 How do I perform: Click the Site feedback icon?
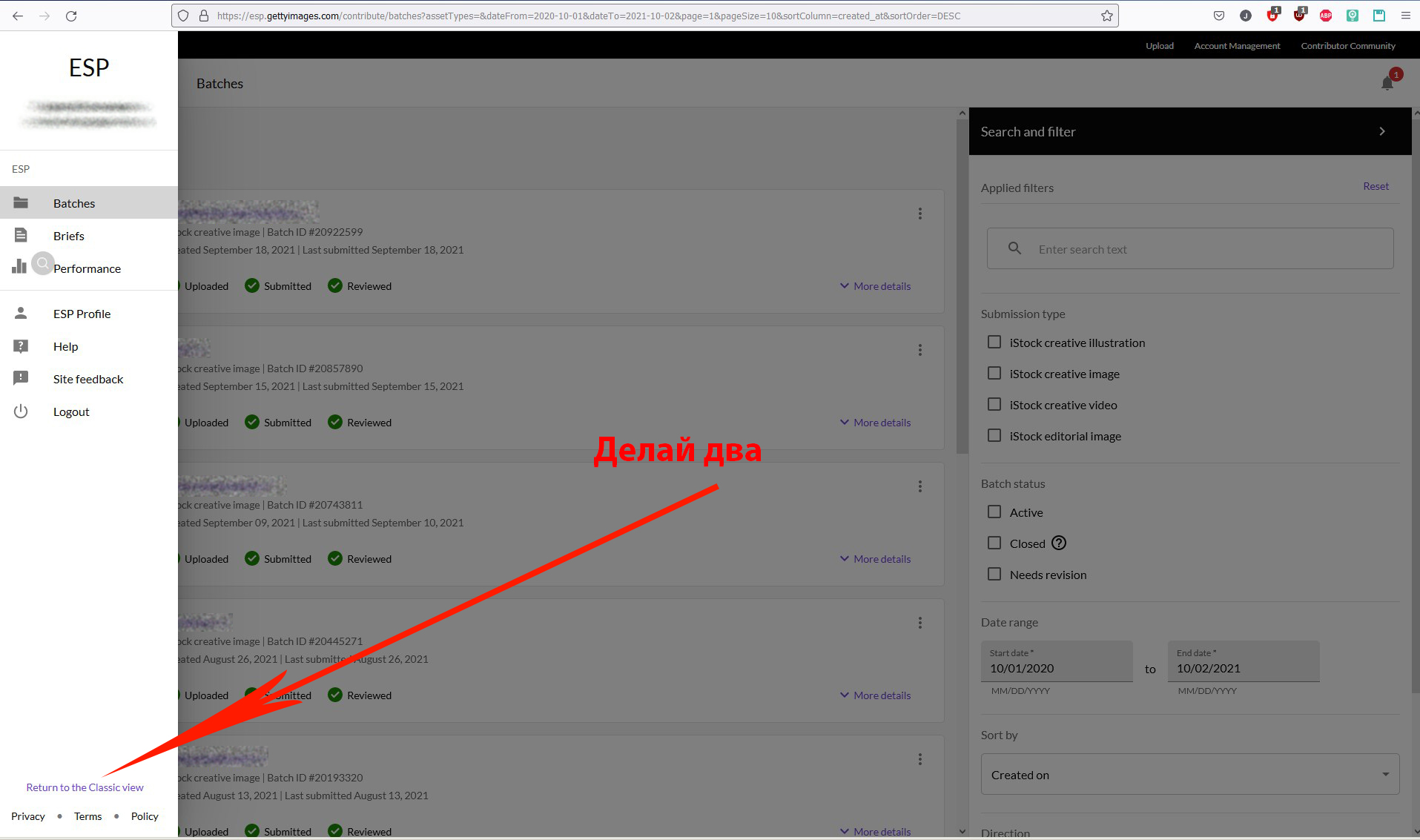(21, 379)
